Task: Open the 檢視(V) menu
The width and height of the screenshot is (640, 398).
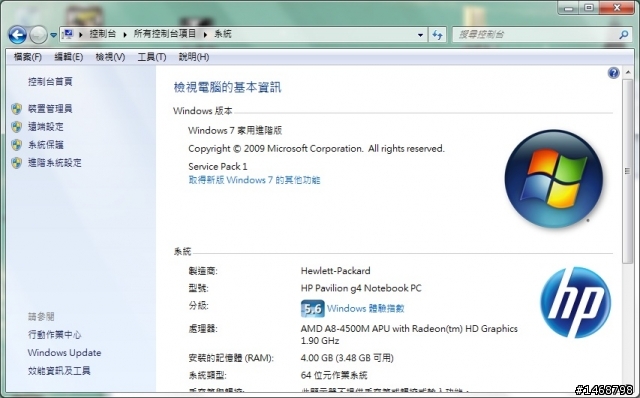Action: pyautogui.click(x=110, y=57)
